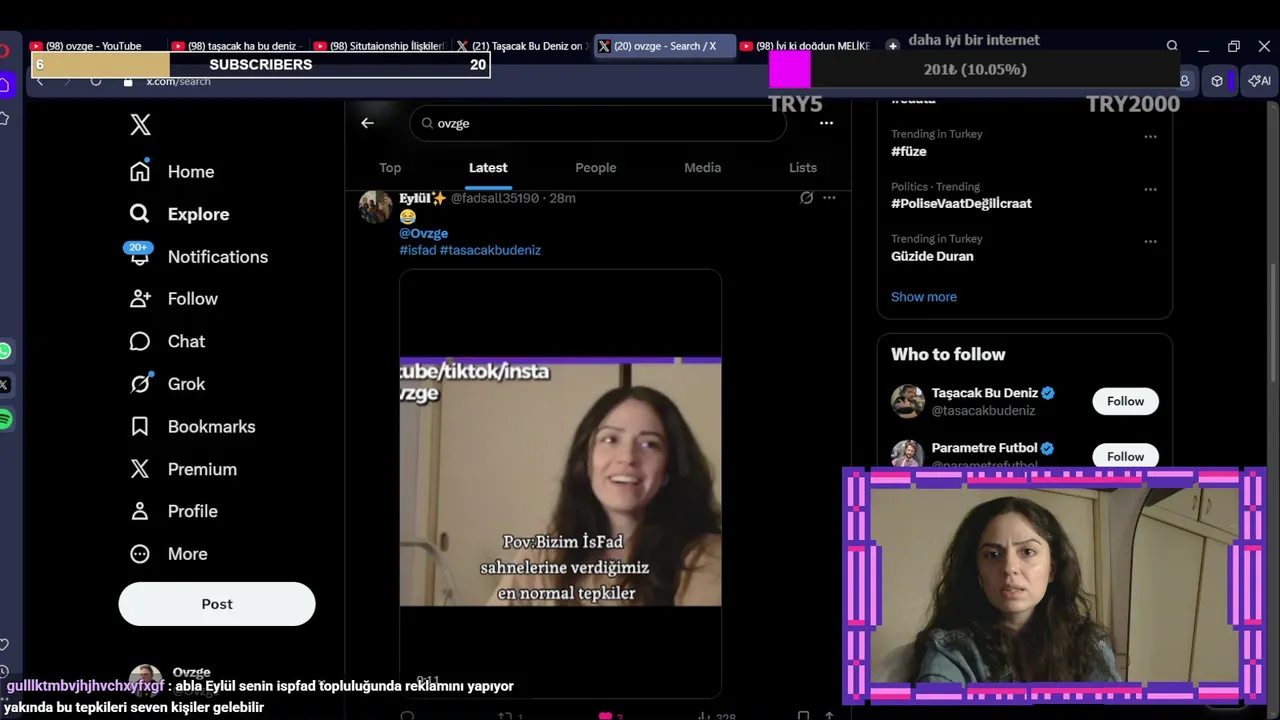The height and width of the screenshot is (720, 1280).
Task: Open options for #füze trend
Action: [x=1150, y=137]
